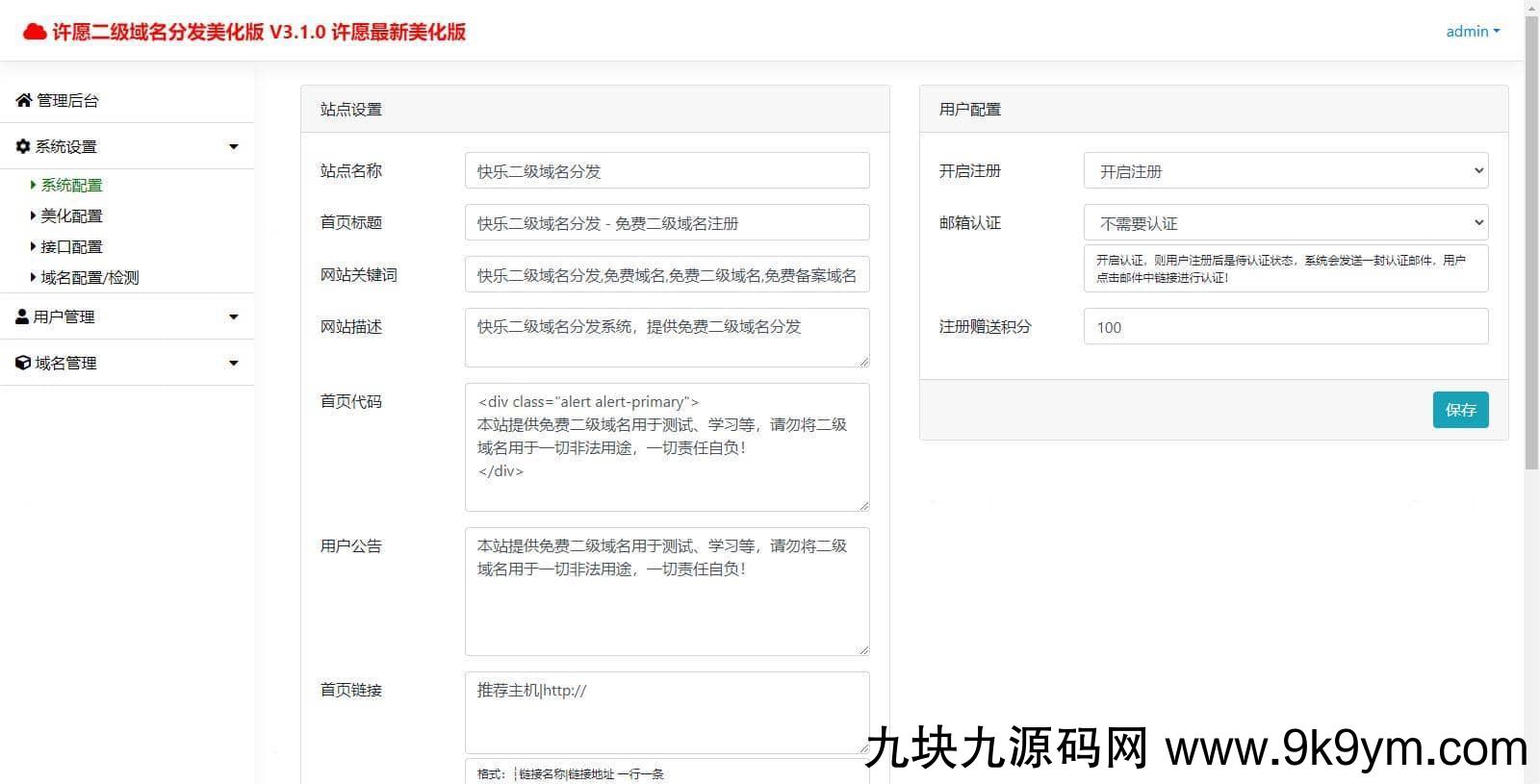Click the 首页代码 label
1540x784 pixels.
click(x=351, y=401)
